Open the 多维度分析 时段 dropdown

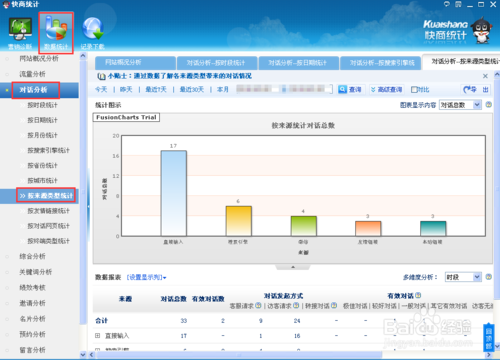[x=463, y=277]
